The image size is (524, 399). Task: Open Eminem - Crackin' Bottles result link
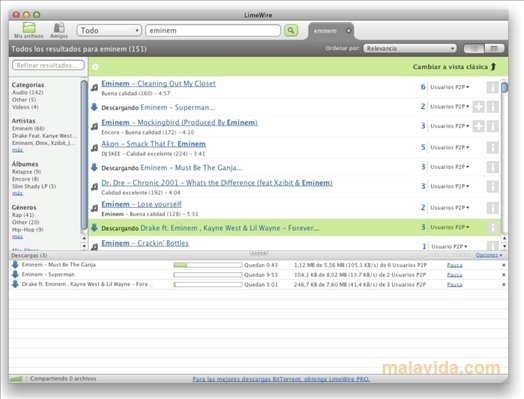(x=145, y=243)
